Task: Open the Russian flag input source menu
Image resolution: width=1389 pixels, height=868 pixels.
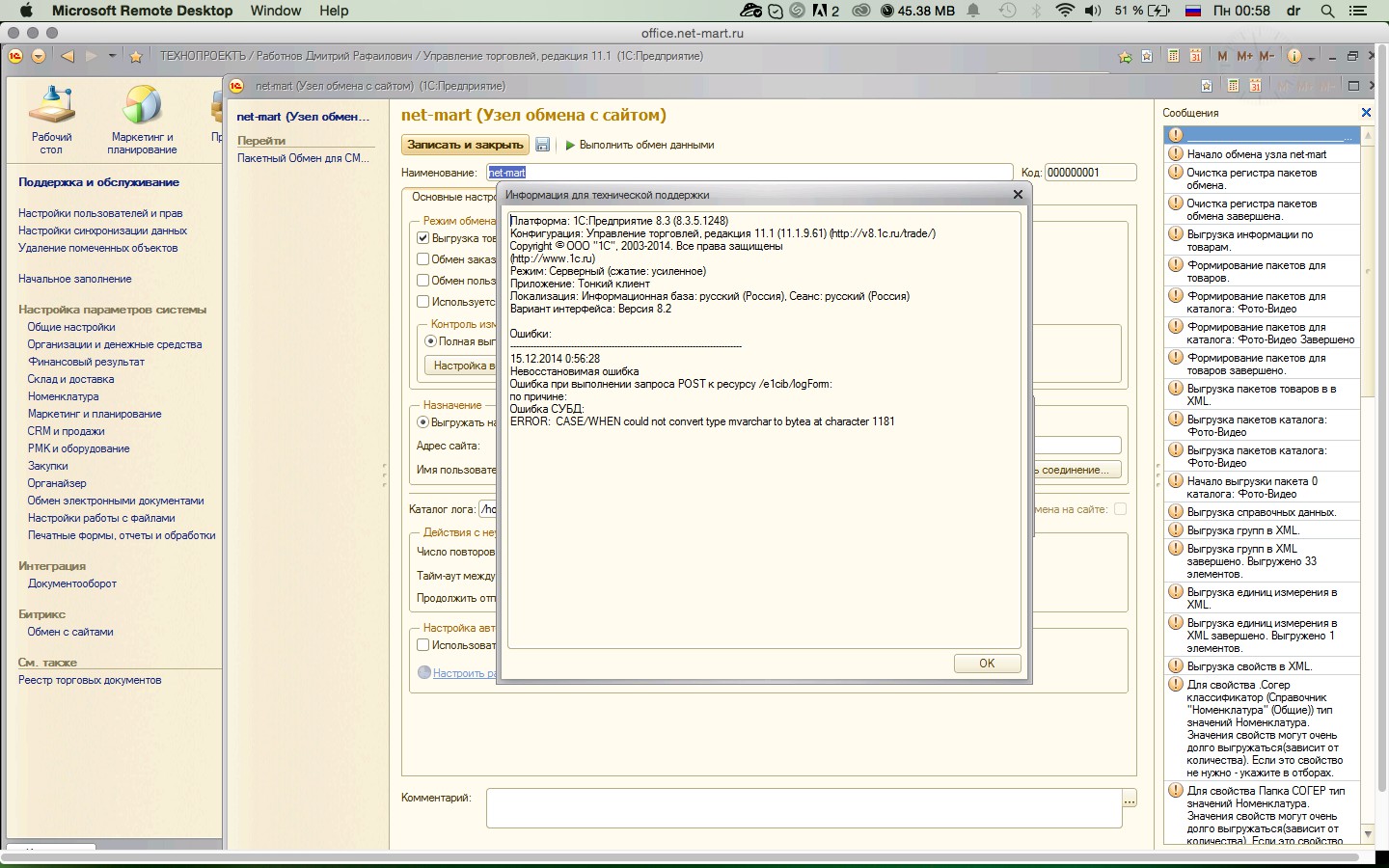Action: pos(1192,11)
